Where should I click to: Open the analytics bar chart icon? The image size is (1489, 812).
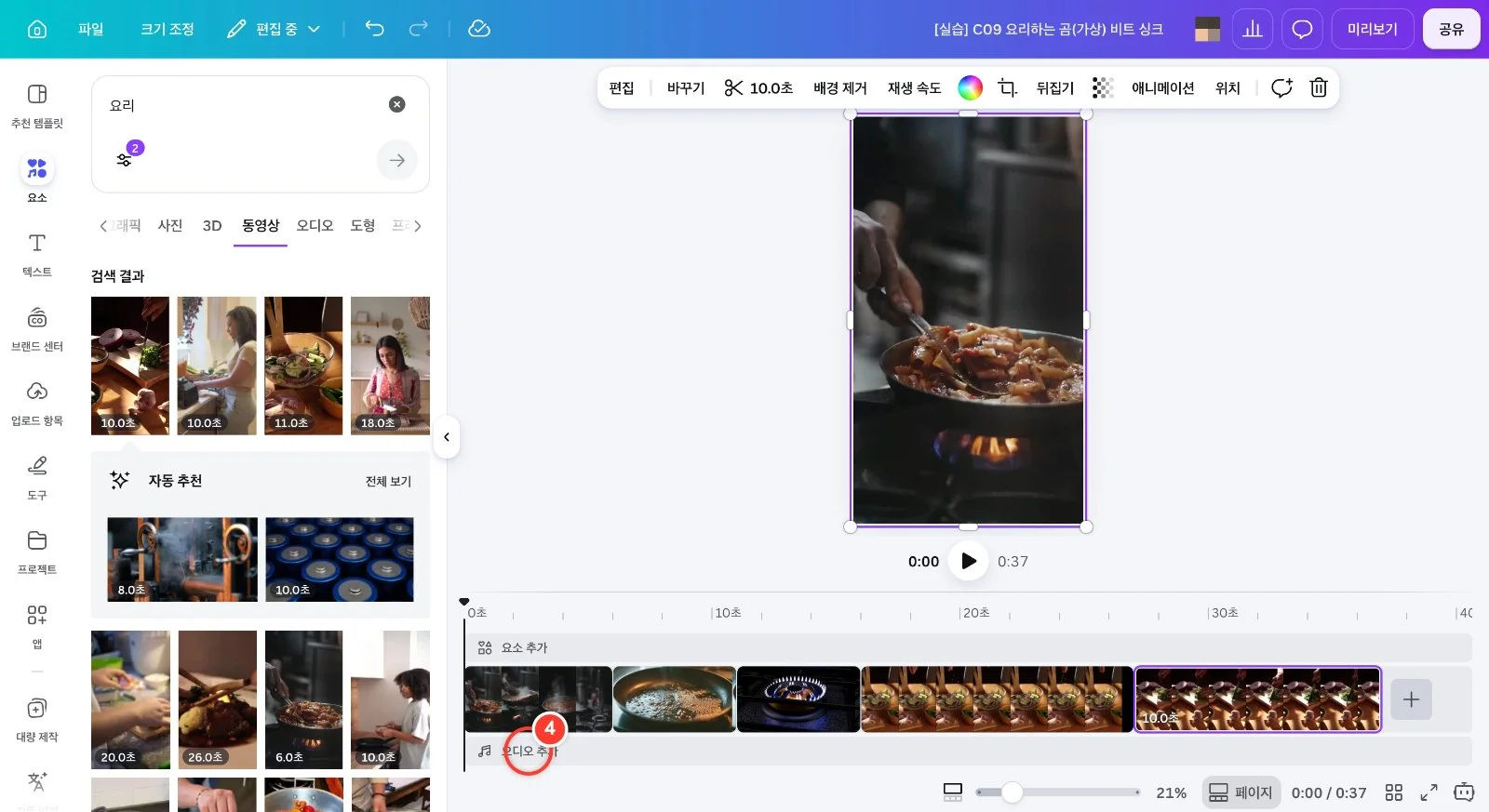click(1253, 29)
